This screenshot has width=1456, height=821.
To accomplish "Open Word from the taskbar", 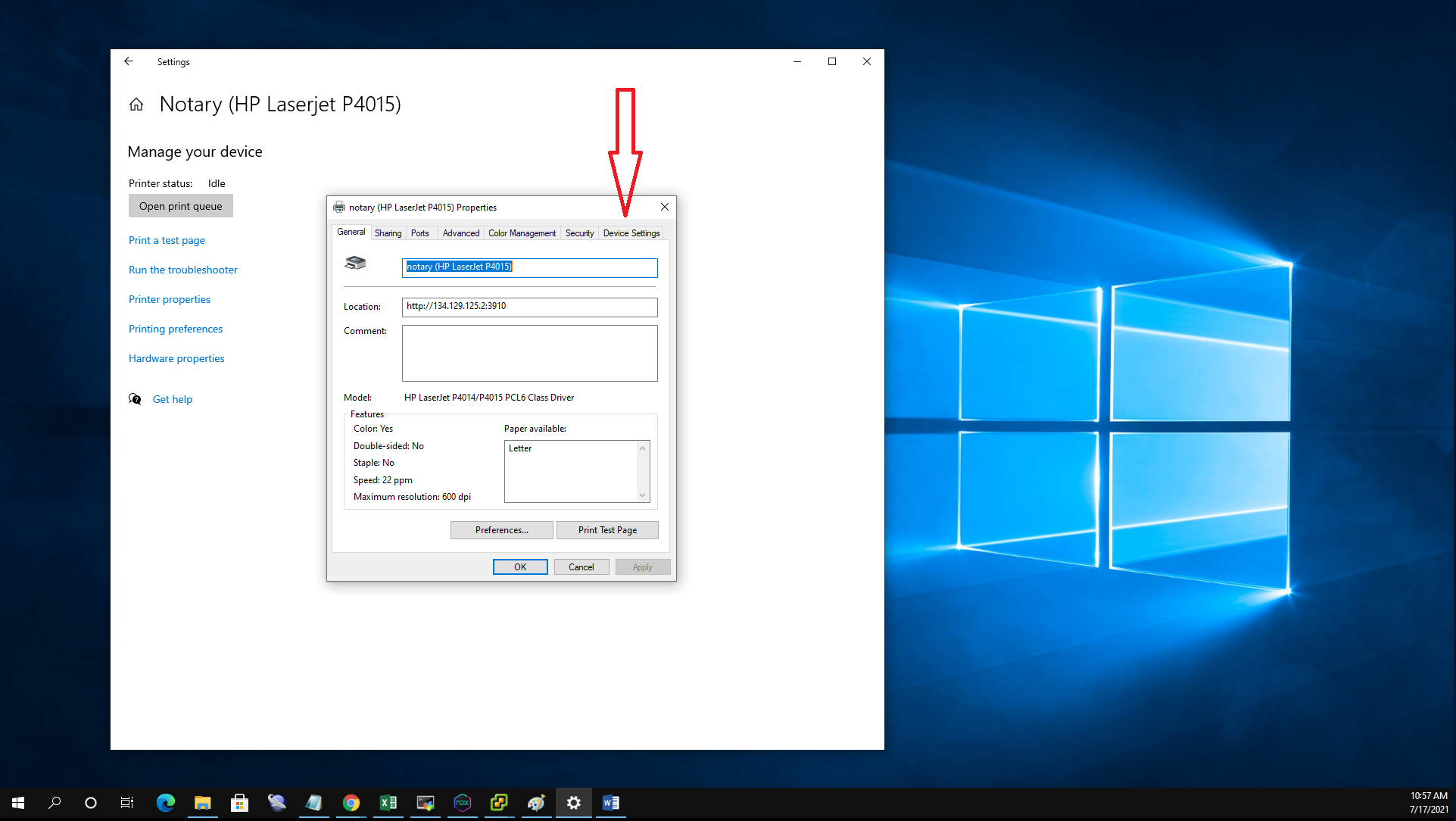I will [610, 803].
